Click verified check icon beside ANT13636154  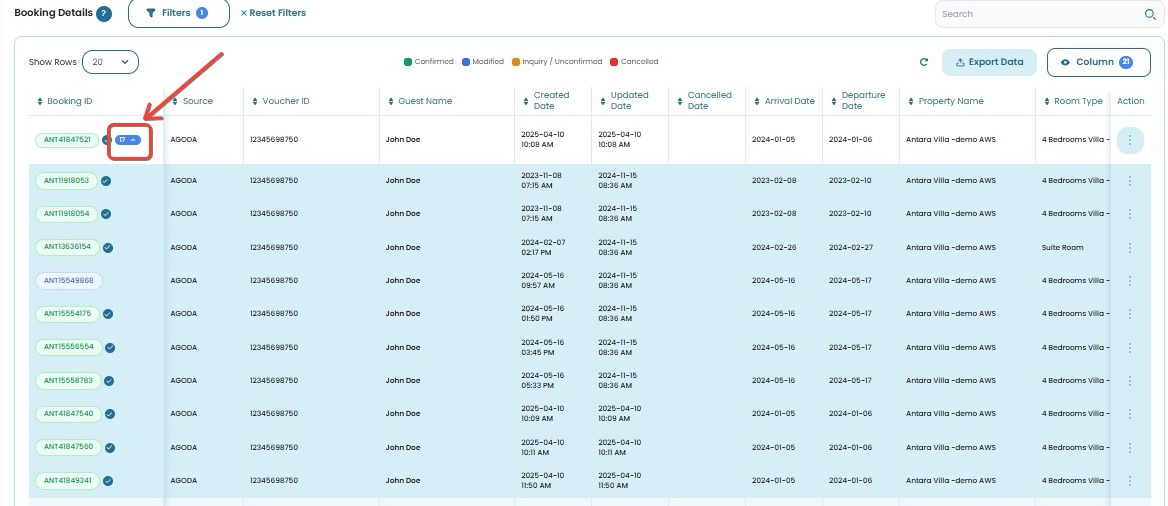click(x=108, y=247)
